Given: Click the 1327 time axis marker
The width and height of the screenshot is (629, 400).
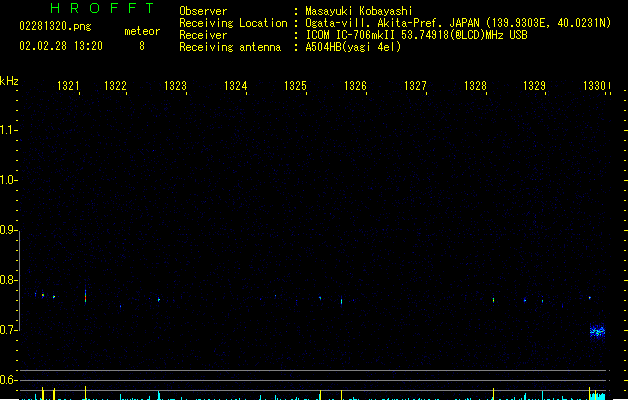Looking at the screenshot, I should (415, 86).
